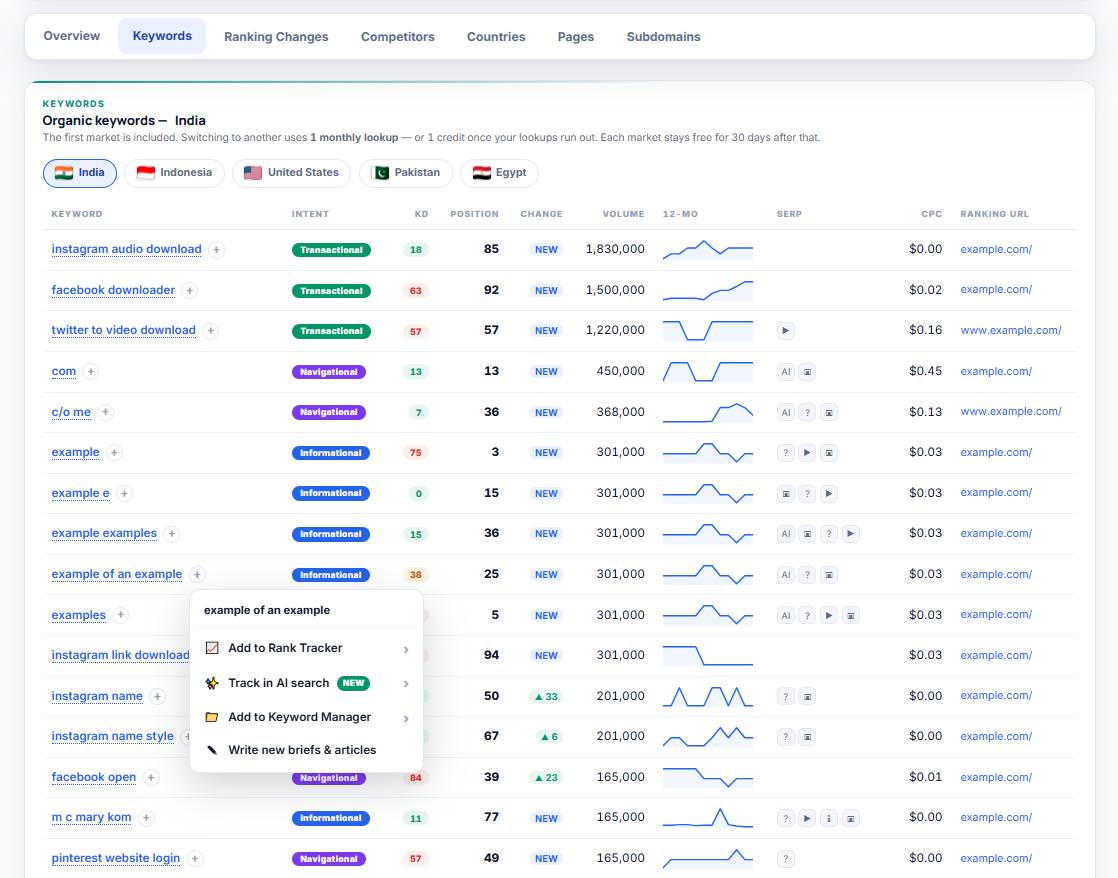The width and height of the screenshot is (1118, 878).
Task: Choose Add to Rank Tracker menu entry
Action: coord(307,648)
